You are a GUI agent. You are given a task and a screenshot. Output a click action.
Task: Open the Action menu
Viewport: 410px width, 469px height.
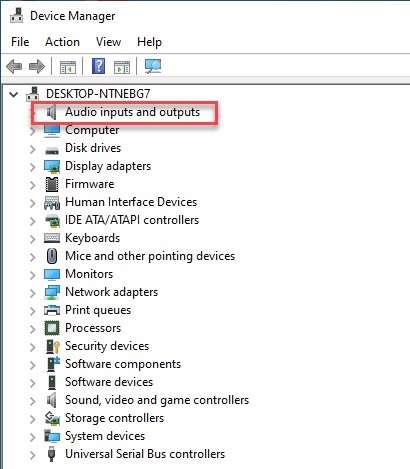(x=62, y=42)
